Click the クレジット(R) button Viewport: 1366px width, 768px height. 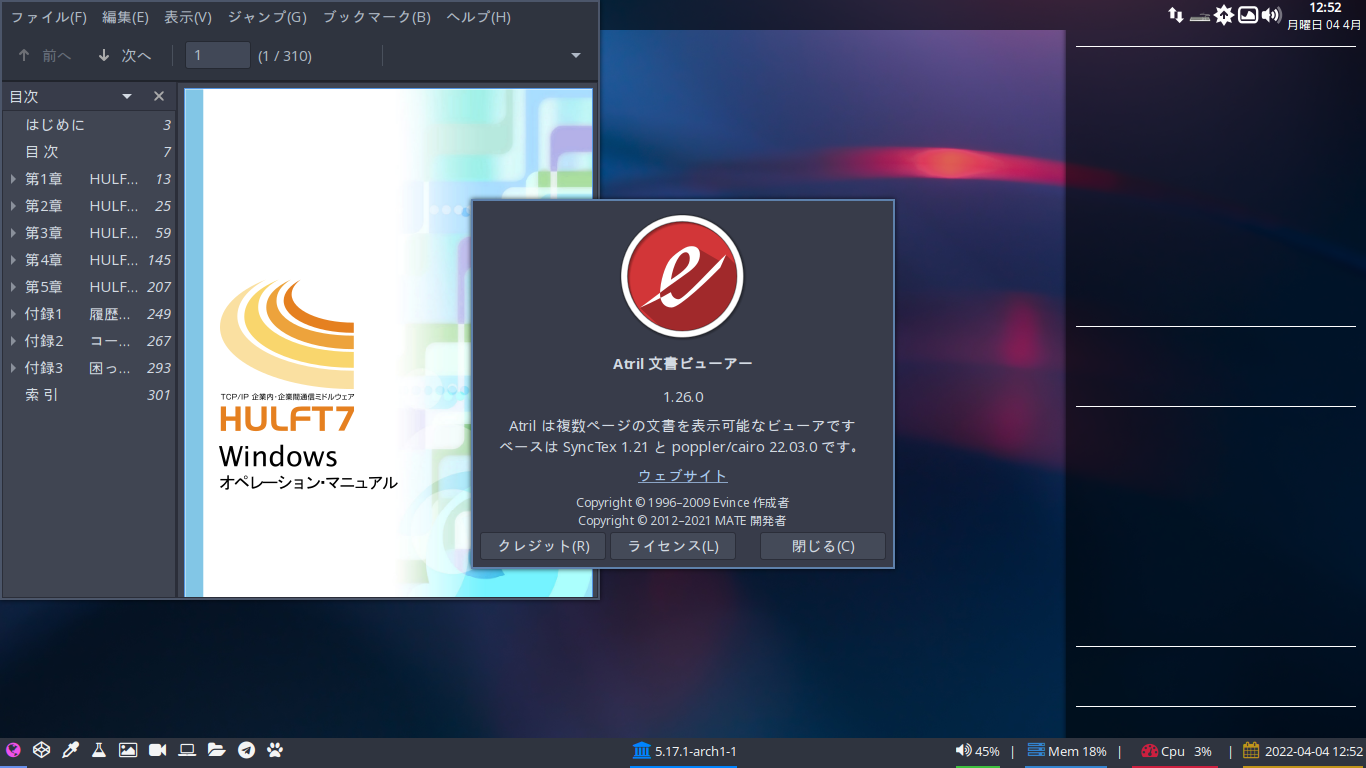tap(543, 546)
